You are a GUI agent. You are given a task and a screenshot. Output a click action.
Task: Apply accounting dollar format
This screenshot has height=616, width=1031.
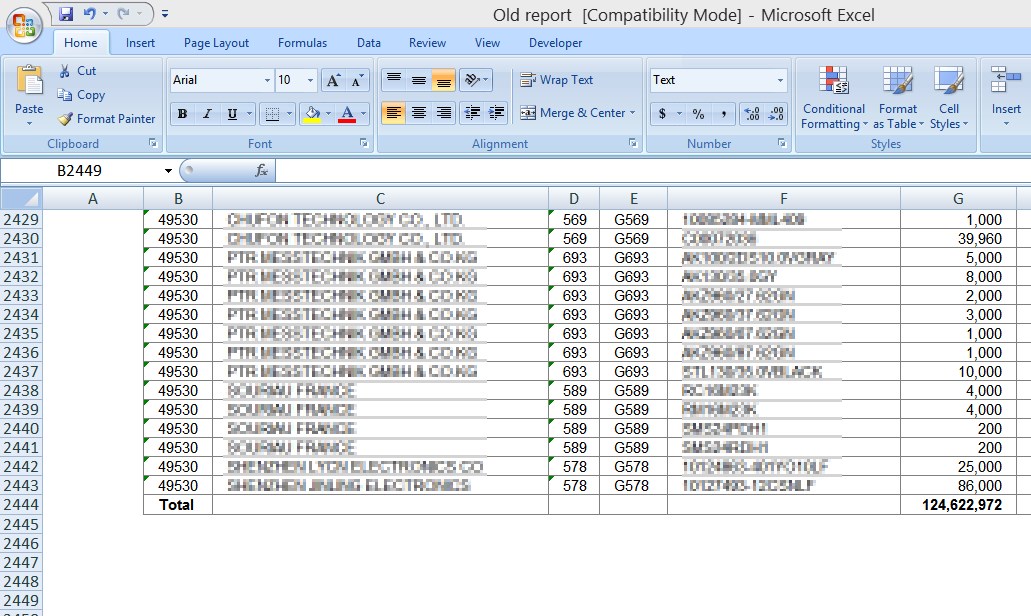tap(662, 114)
